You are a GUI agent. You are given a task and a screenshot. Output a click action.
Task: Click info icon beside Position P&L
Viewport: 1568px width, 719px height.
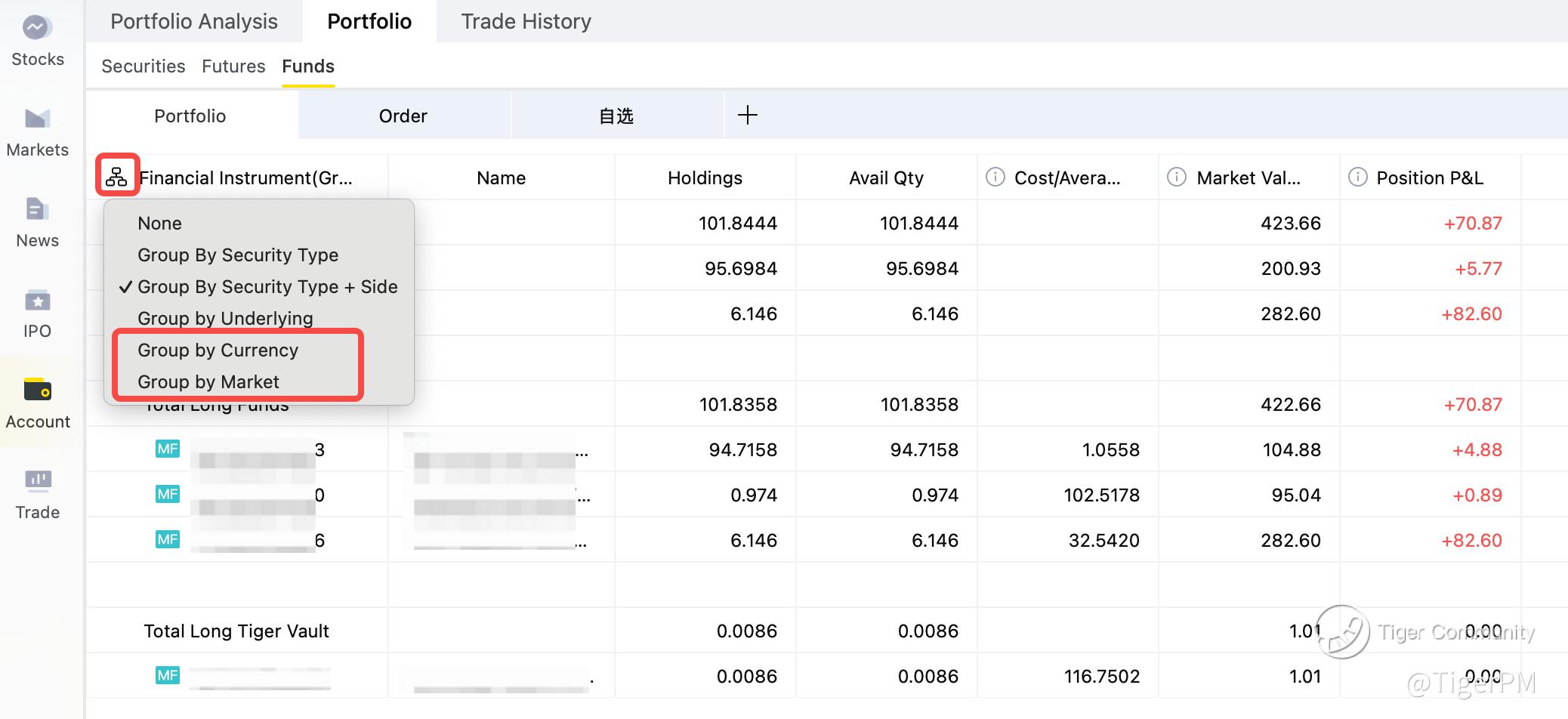coord(1357,177)
